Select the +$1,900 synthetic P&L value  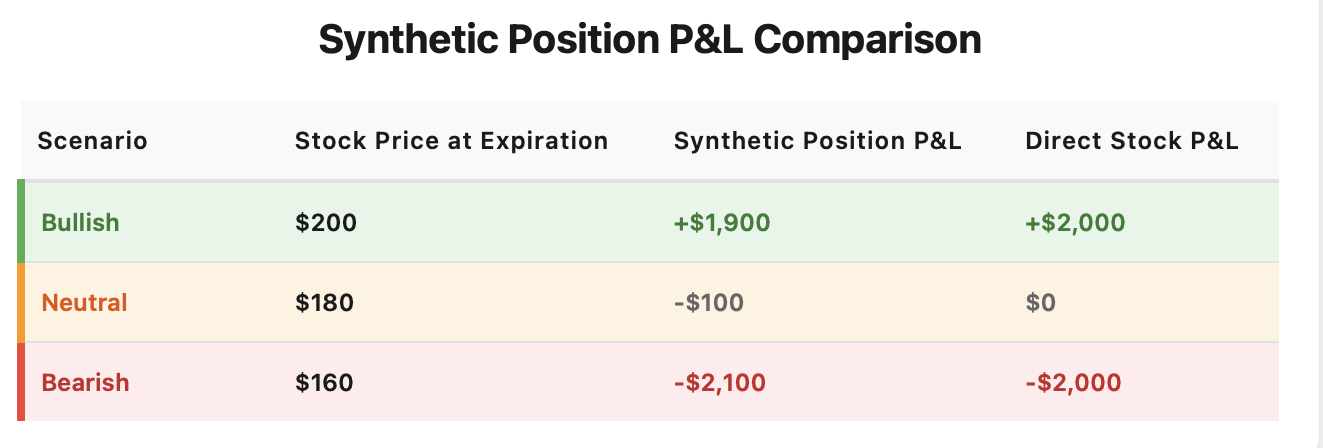721,222
